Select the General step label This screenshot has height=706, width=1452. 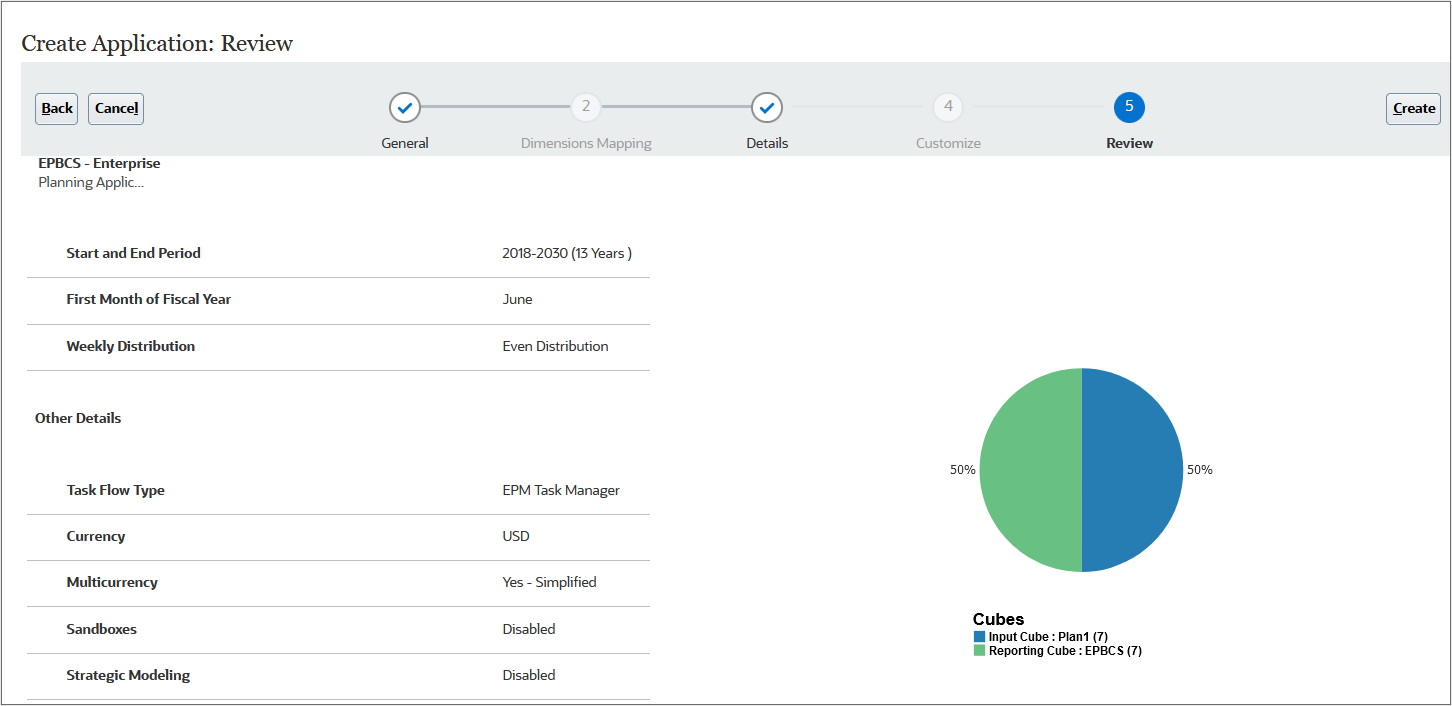tap(405, 143)
